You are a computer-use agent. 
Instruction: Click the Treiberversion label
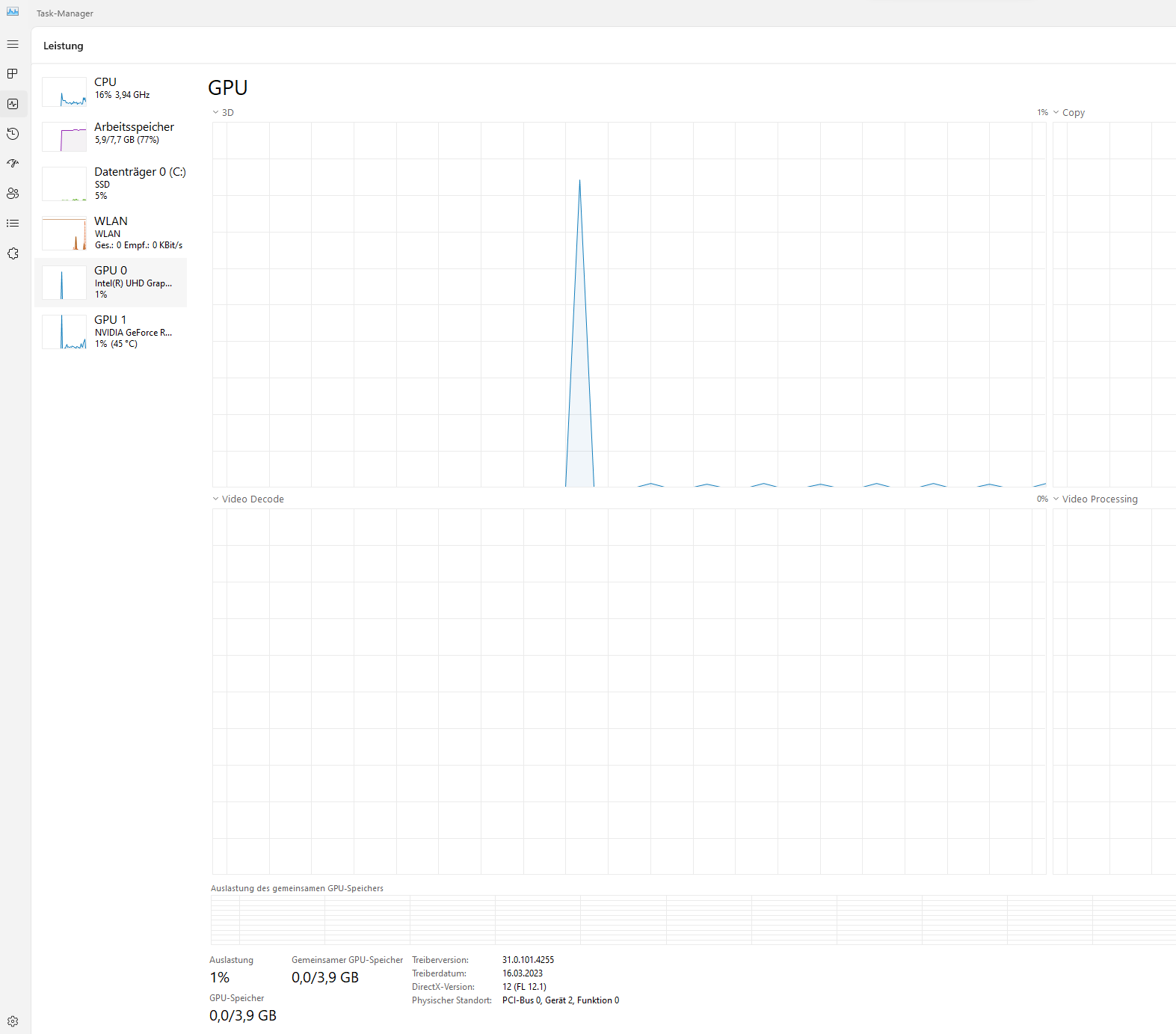point(440,960)
